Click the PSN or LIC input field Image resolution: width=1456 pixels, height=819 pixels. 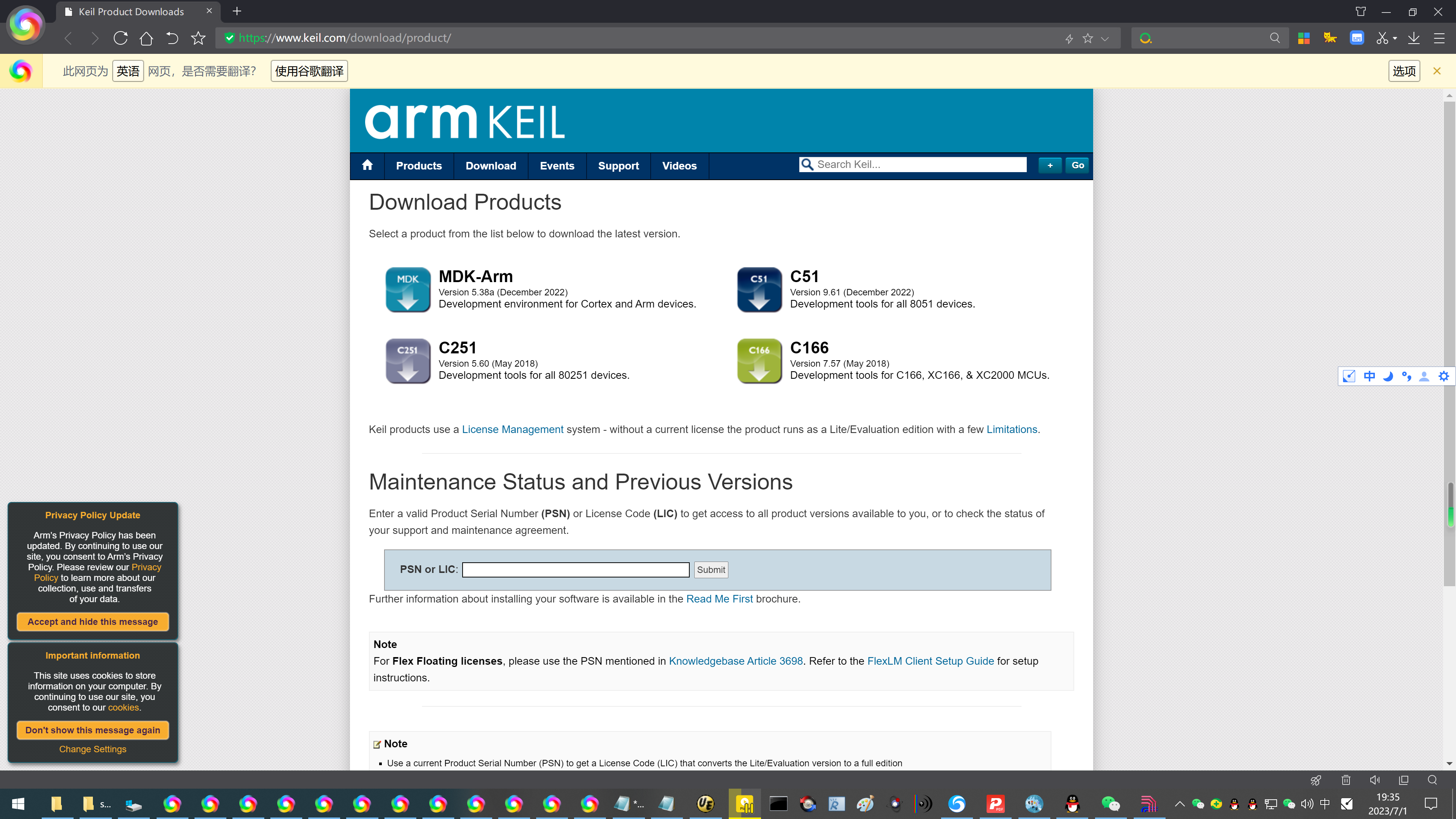click(576, 570)
